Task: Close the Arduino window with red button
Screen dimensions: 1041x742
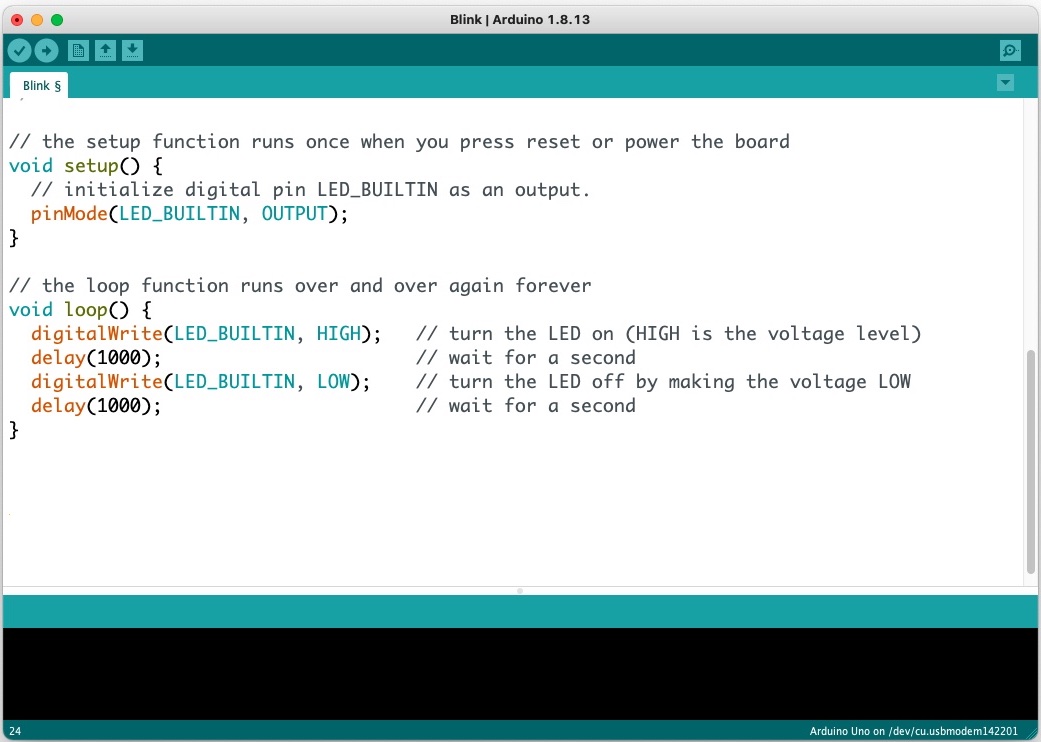Action: click(17, 20)
